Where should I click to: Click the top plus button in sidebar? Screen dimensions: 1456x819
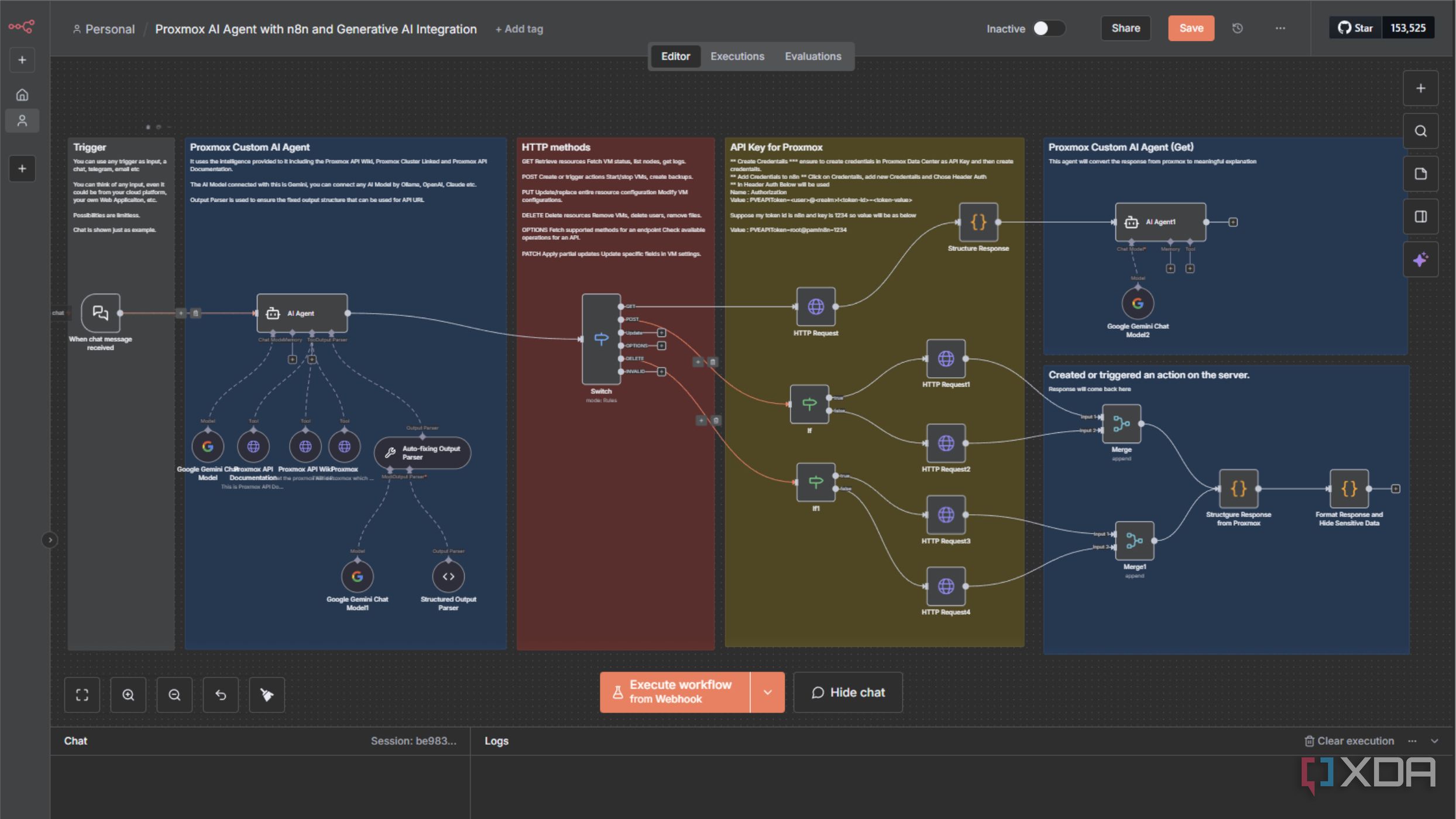[x=22, y=60]
